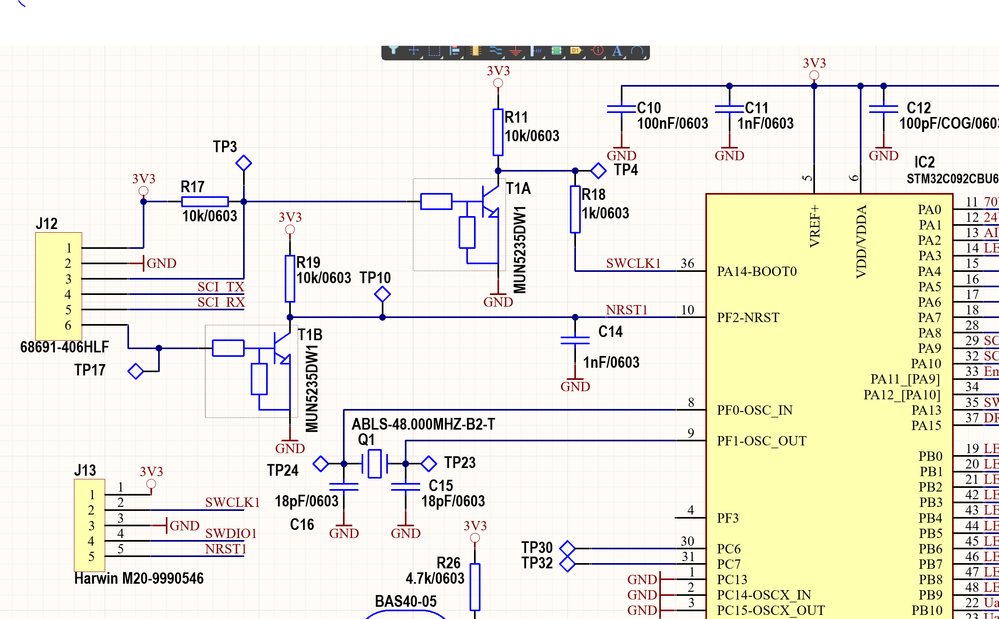Click the green sheet symbol tool
This screenshot has height=619, width=999.
(556, 50)
